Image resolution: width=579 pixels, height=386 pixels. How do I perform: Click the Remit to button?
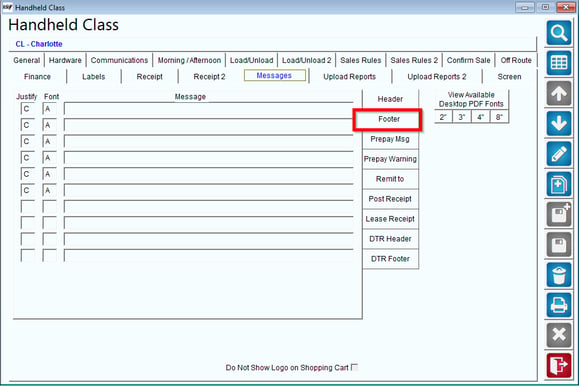click(390, 179)
